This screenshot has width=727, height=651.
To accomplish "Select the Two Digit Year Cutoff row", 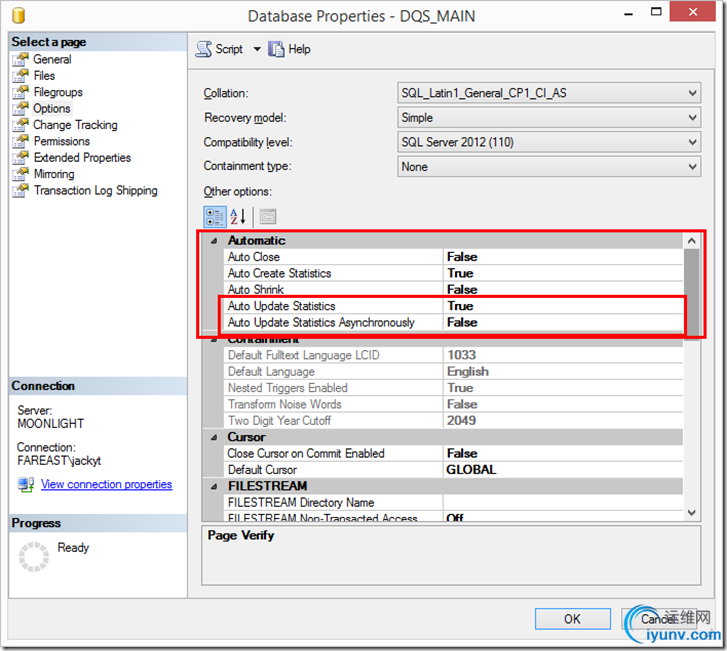I will coord(453,421).
